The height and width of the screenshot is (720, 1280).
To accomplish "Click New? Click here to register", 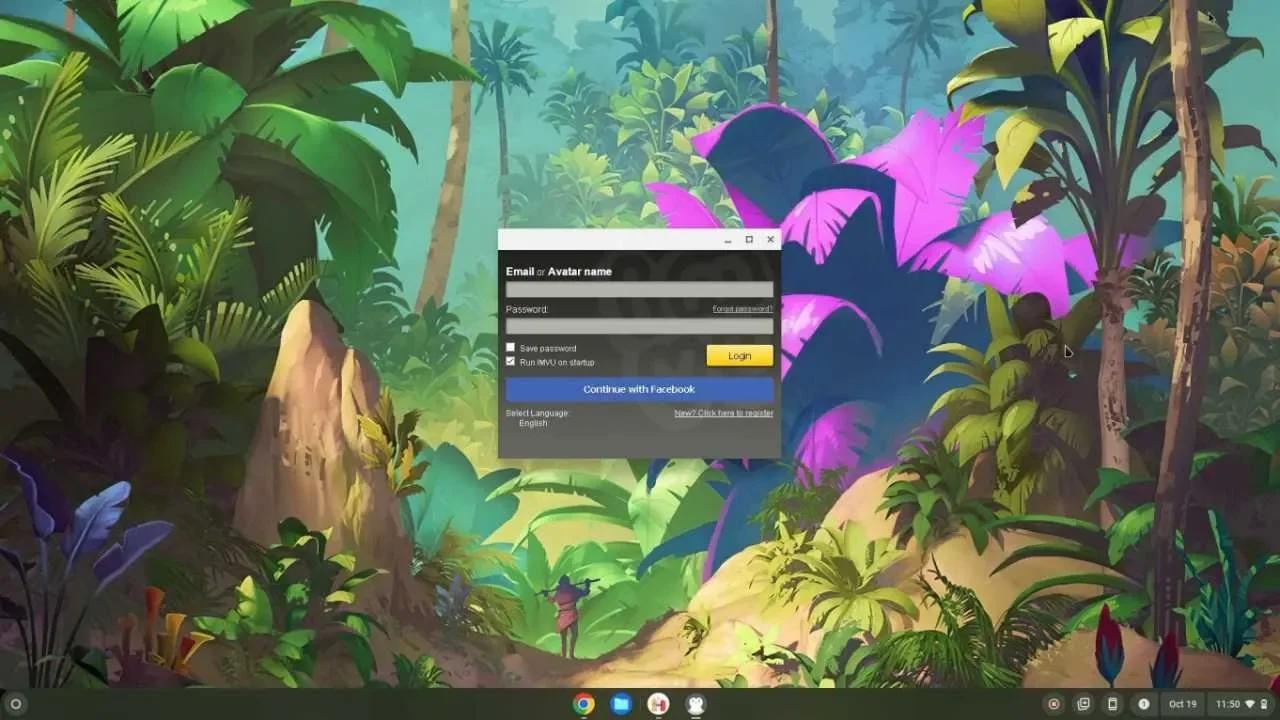I will click(722, 412).
